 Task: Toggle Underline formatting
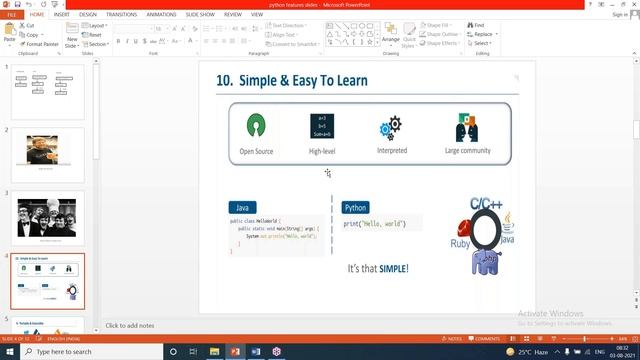point(136,41)
